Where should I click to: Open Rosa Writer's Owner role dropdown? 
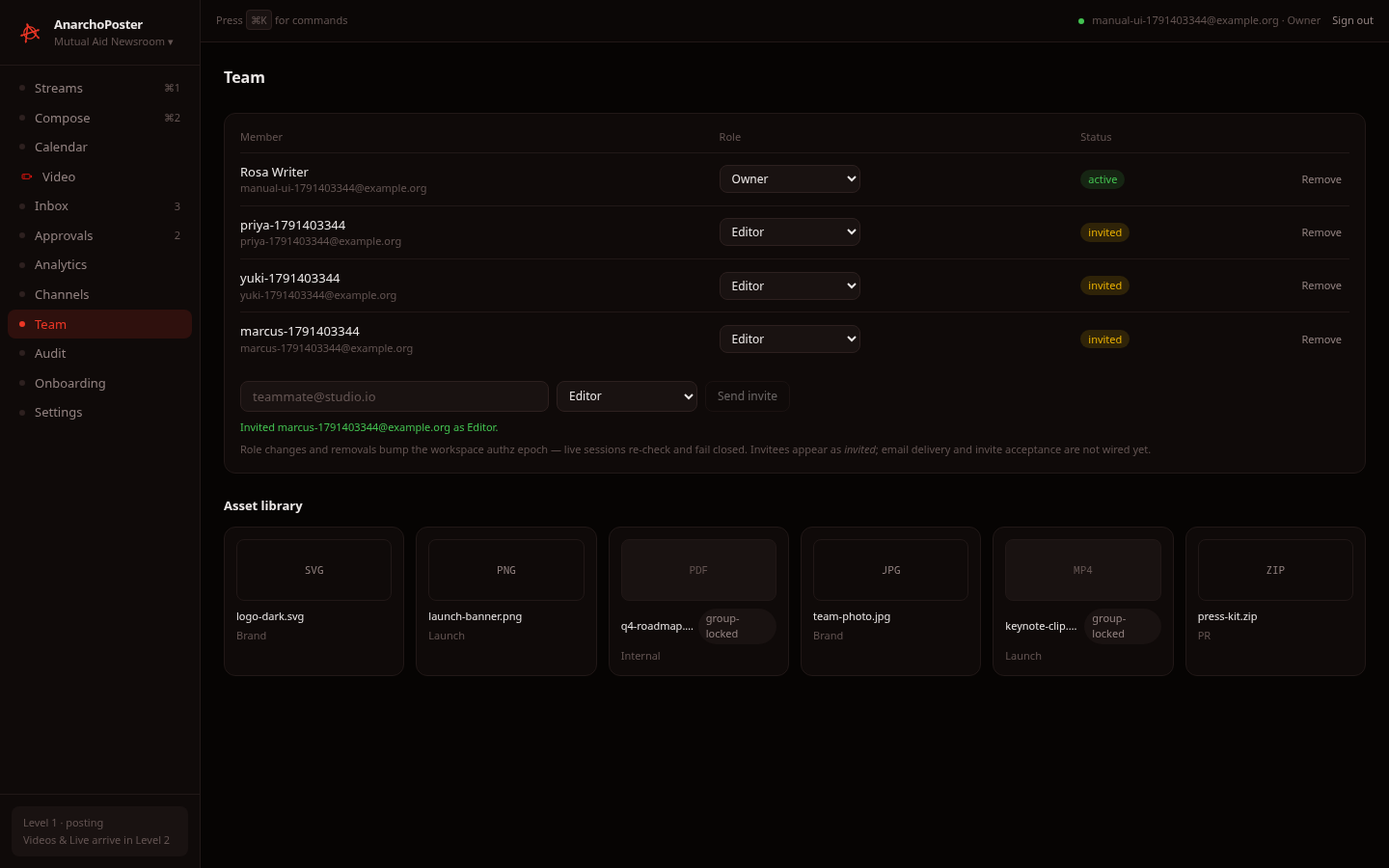[x=790, y=178]
